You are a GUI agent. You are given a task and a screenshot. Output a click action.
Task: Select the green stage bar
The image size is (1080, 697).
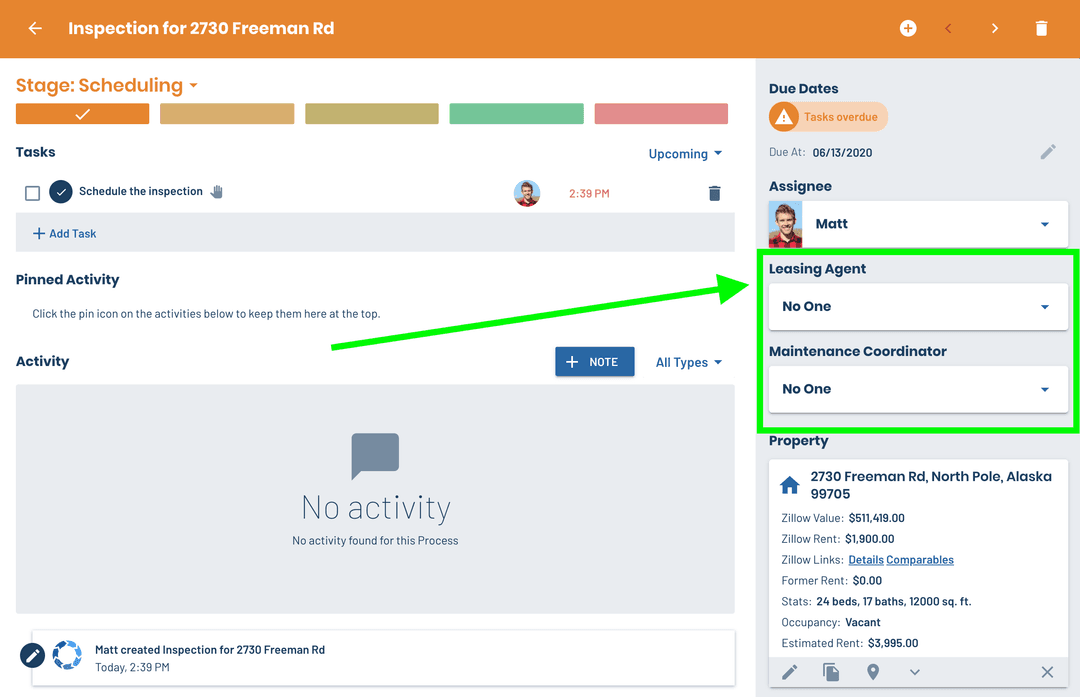516,114
